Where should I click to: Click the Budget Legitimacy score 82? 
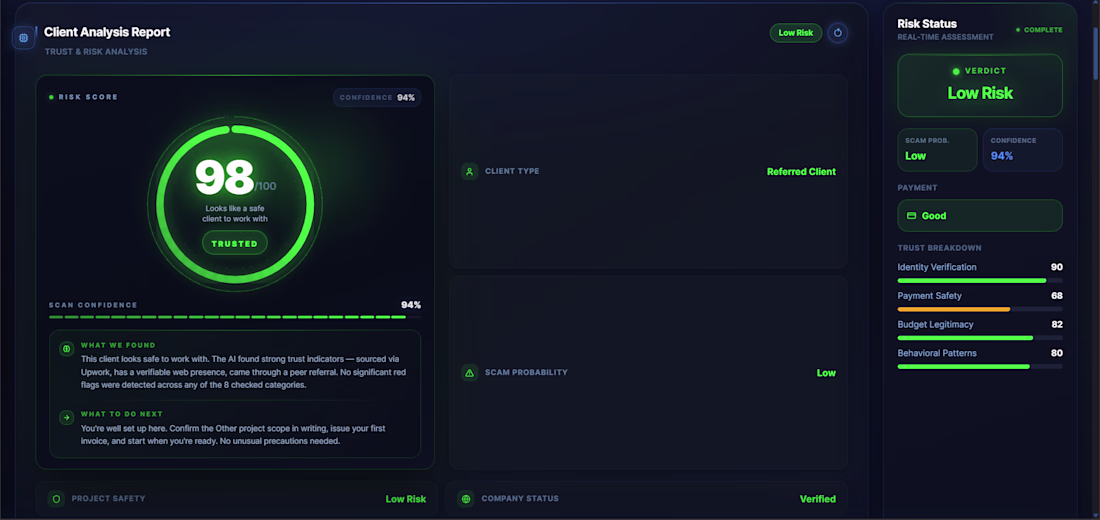tap(1057, 325)
